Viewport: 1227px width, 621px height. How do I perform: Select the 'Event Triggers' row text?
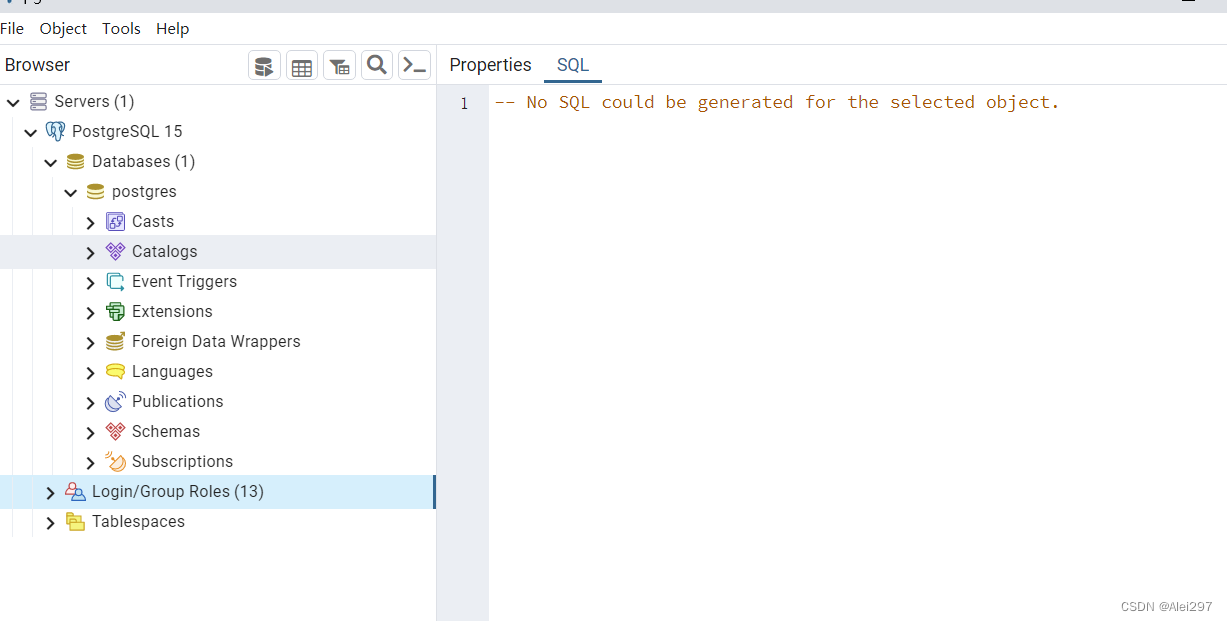click(x=184, y=282)
